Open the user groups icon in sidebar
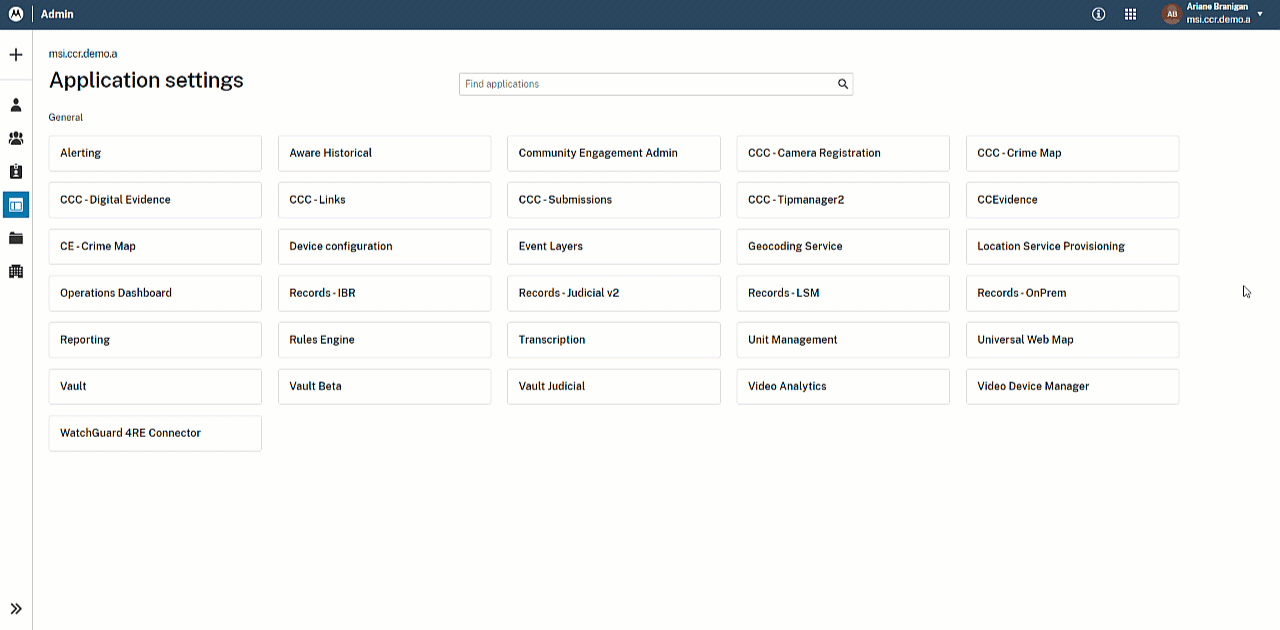The width and height of the screenshot is (1280, 630). point(16,138)
